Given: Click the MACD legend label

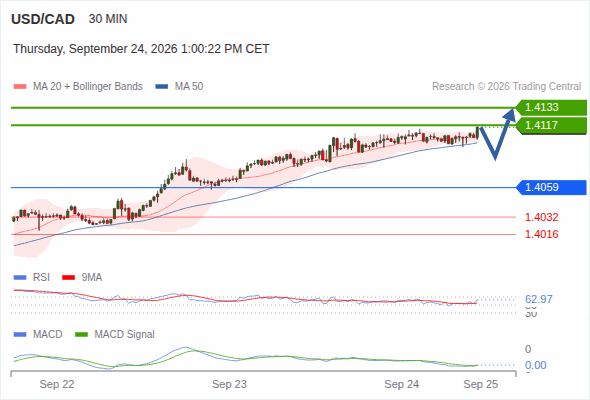Looking at the screenshot, I should coord(48,335).
